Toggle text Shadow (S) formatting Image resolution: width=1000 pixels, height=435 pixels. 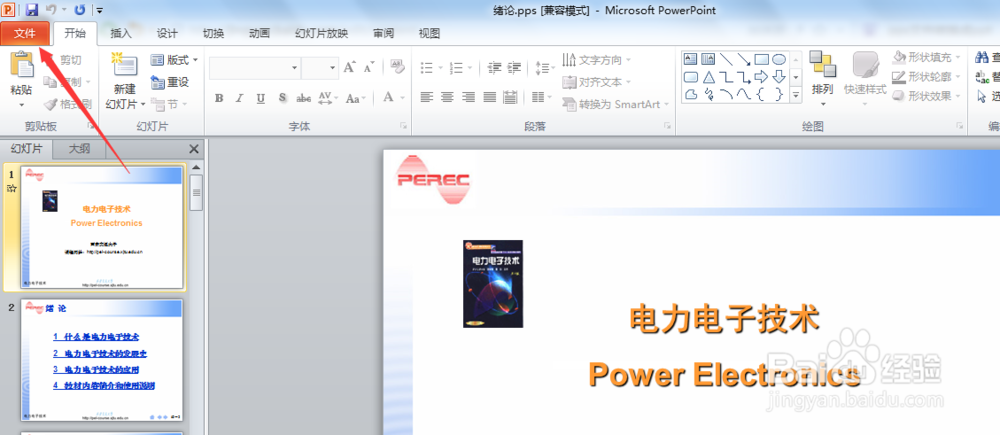[x=283, y=98]
